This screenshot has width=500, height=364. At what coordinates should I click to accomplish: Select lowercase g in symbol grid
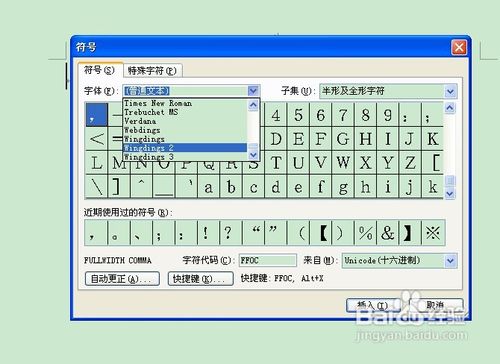[x=343, y=187]
